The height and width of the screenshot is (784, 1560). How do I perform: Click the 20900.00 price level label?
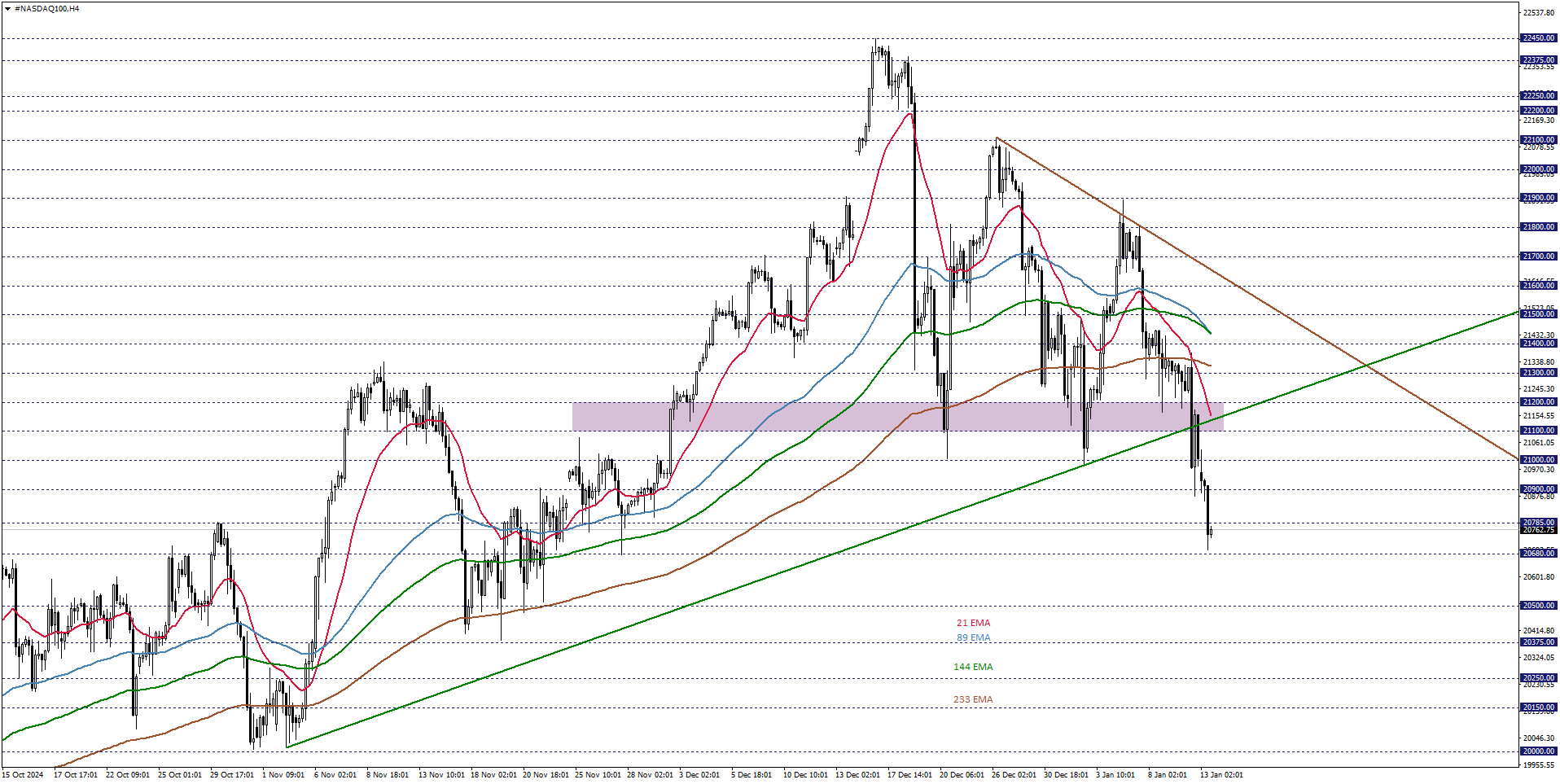pyautogui.click(x=1538, y=489)
